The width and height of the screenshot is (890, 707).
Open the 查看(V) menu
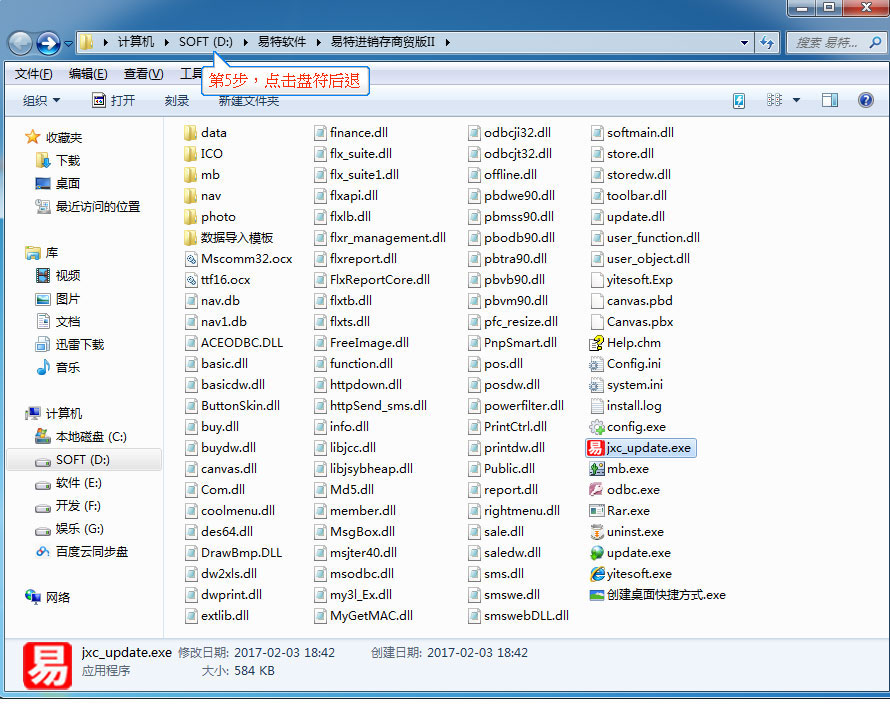point(143,74)
